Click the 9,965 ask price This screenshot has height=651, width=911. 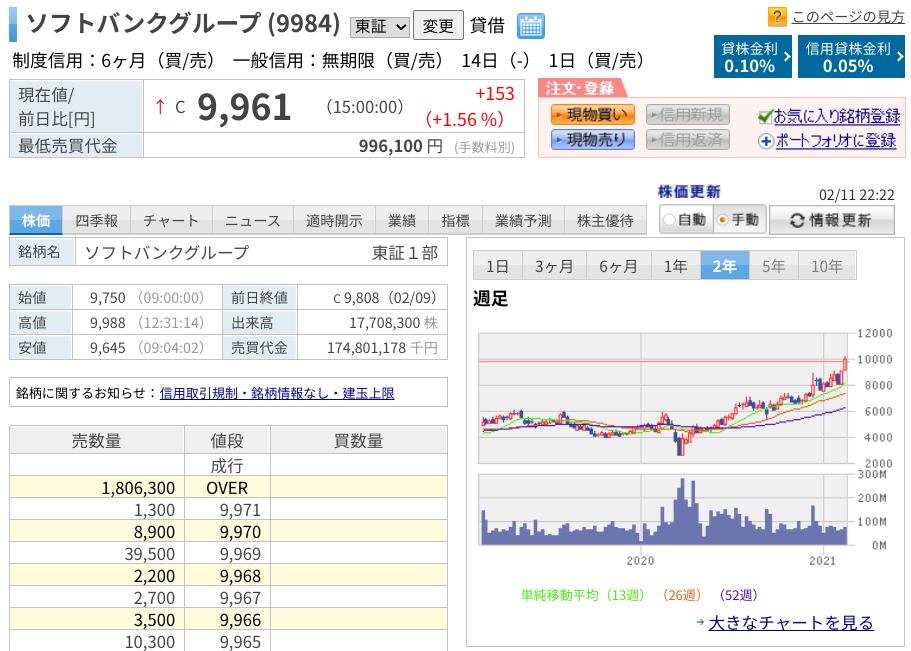click(240, 642)
